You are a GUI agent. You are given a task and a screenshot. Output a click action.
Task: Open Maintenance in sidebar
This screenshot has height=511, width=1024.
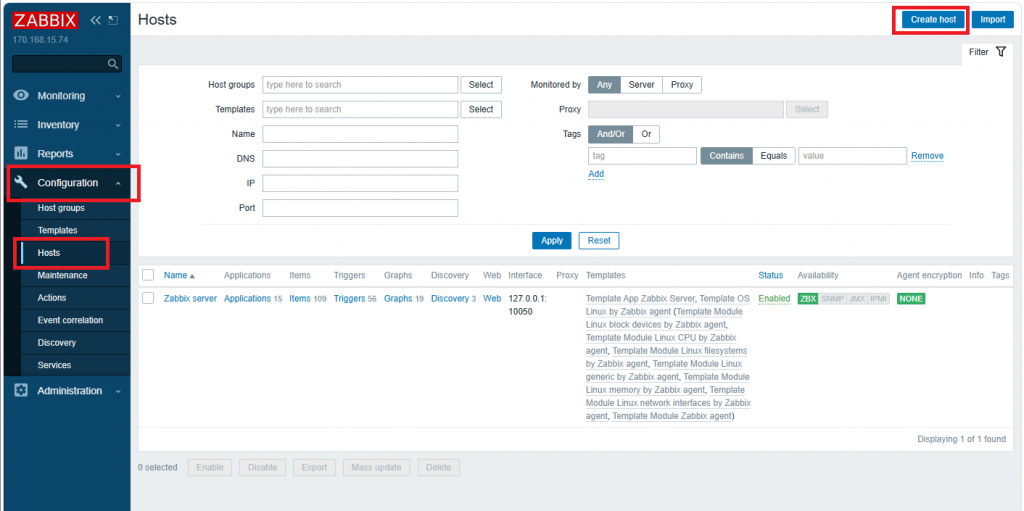pos(62,275)
